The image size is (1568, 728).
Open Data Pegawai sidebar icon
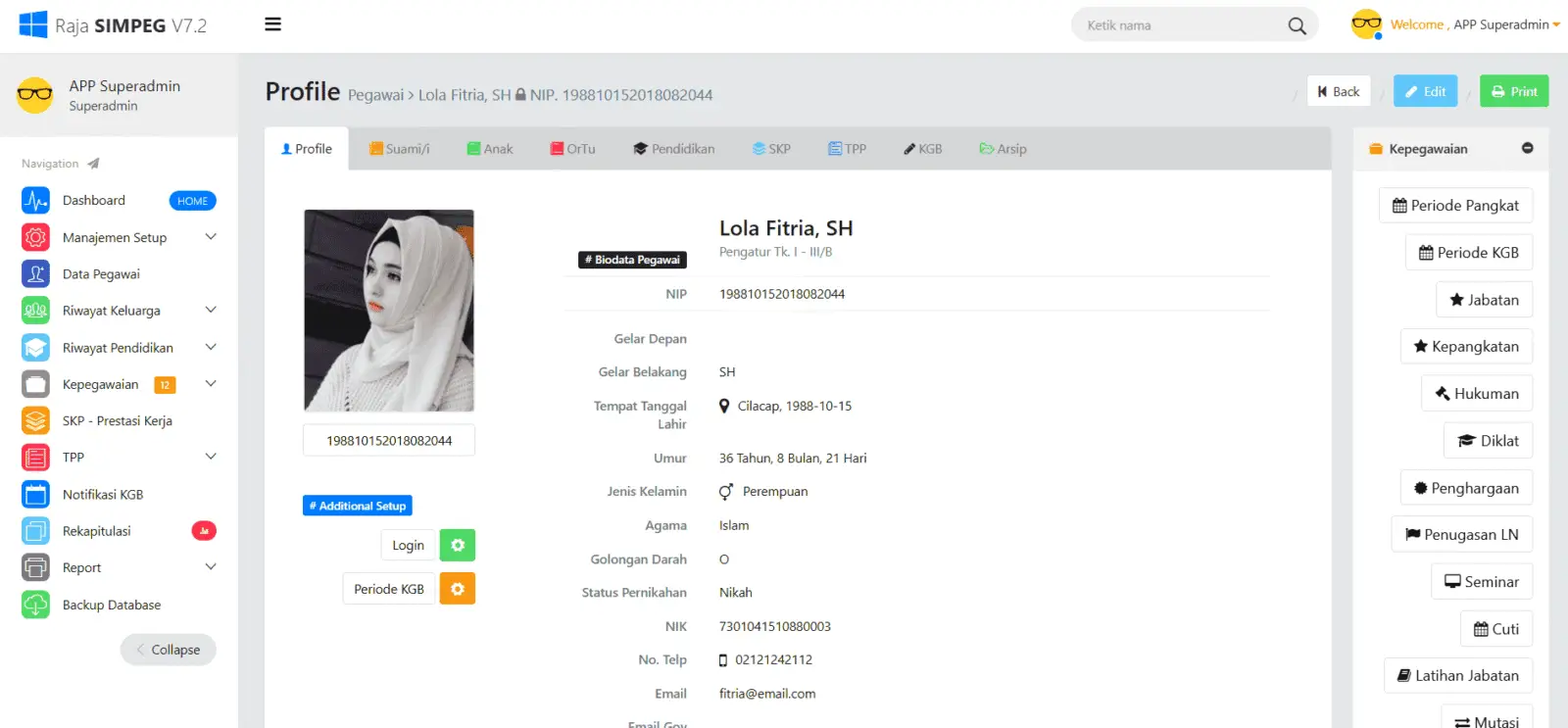[x=36, y=274]
